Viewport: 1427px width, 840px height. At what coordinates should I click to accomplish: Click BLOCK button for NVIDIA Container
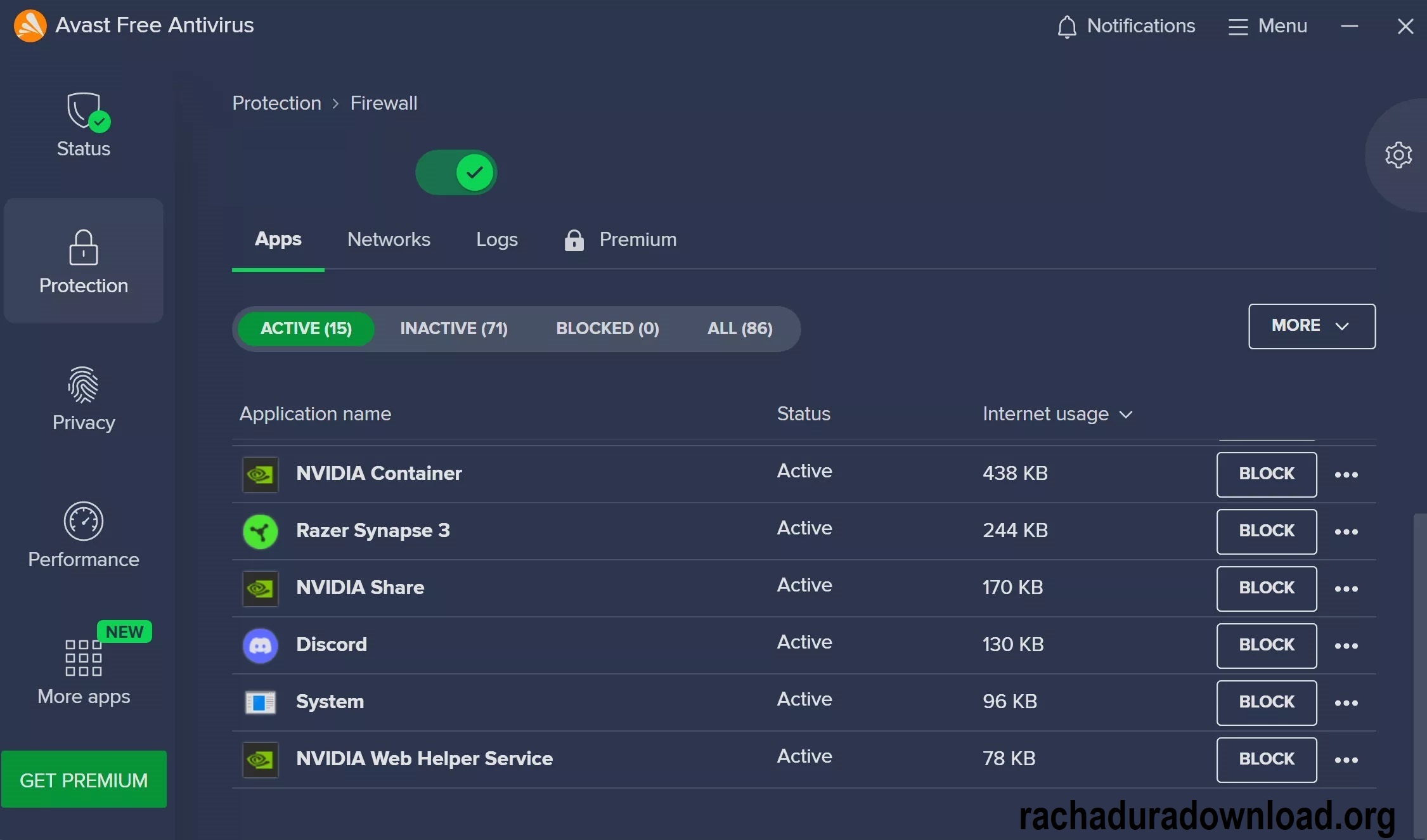(x=1266, y=473)
